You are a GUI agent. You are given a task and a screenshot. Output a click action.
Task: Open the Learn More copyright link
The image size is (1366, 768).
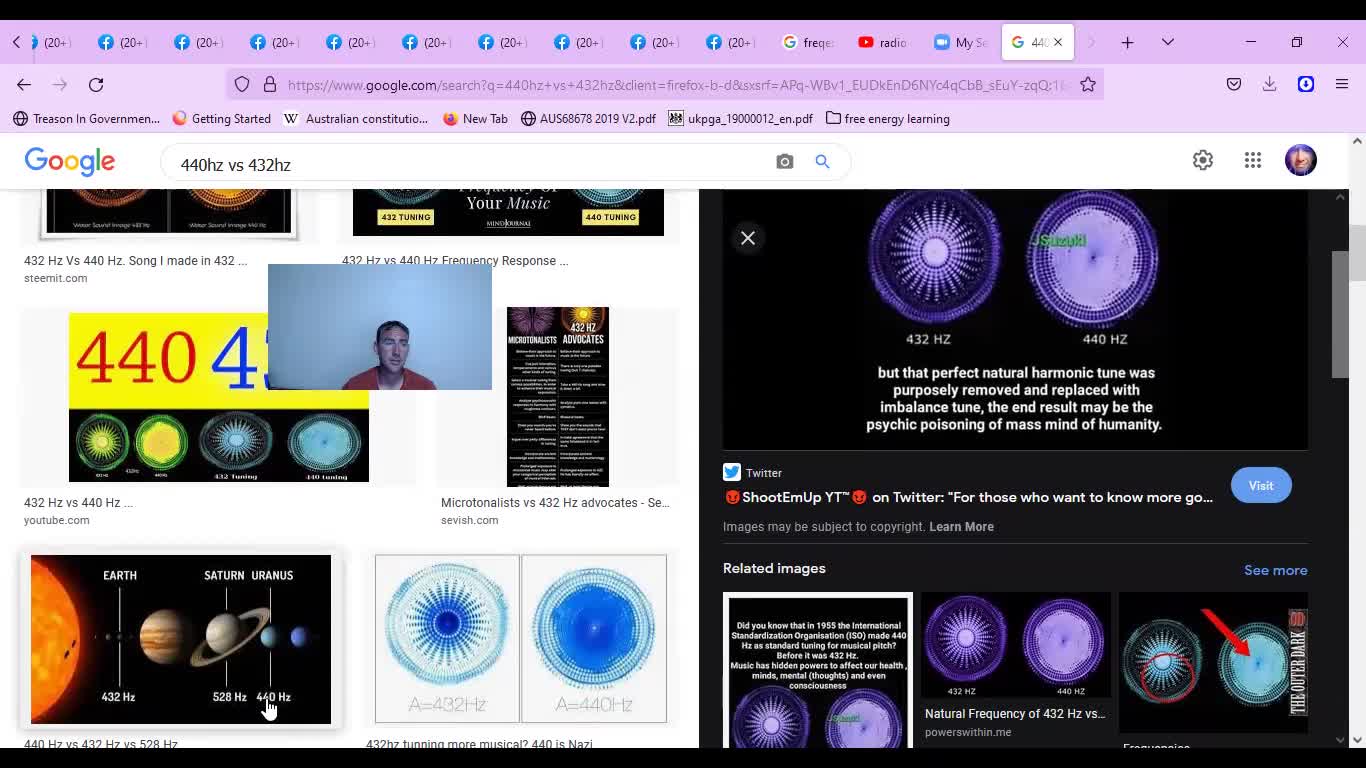pyautogui.click(x=961, y=526)
